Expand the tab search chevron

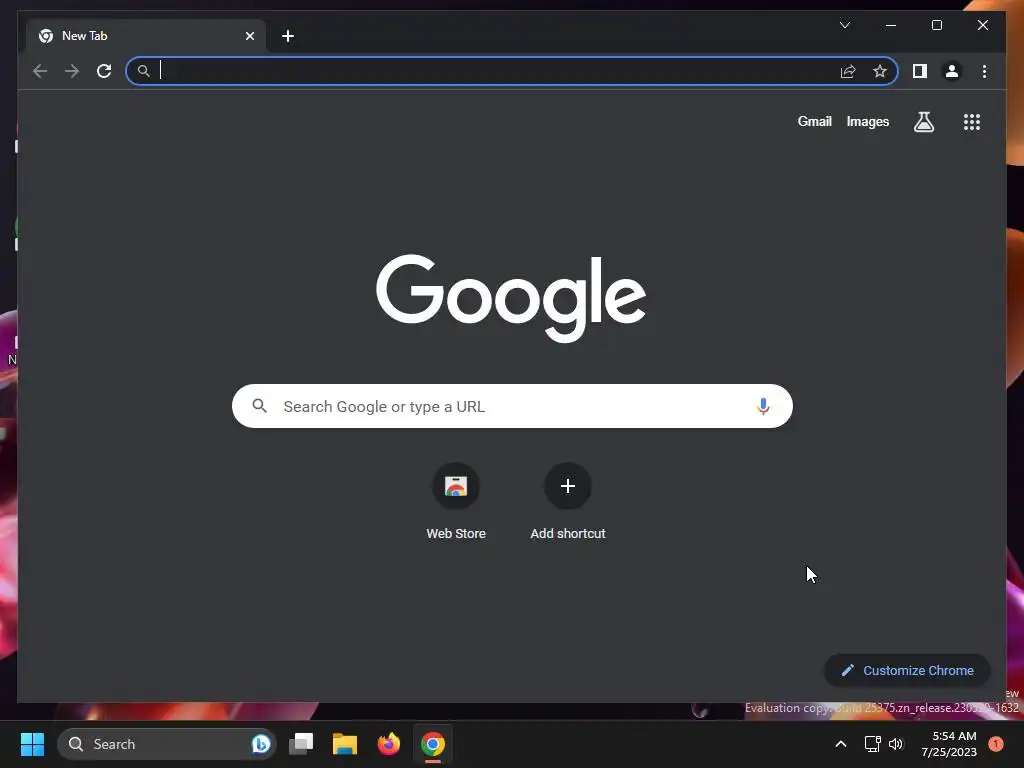coord(844,25)
